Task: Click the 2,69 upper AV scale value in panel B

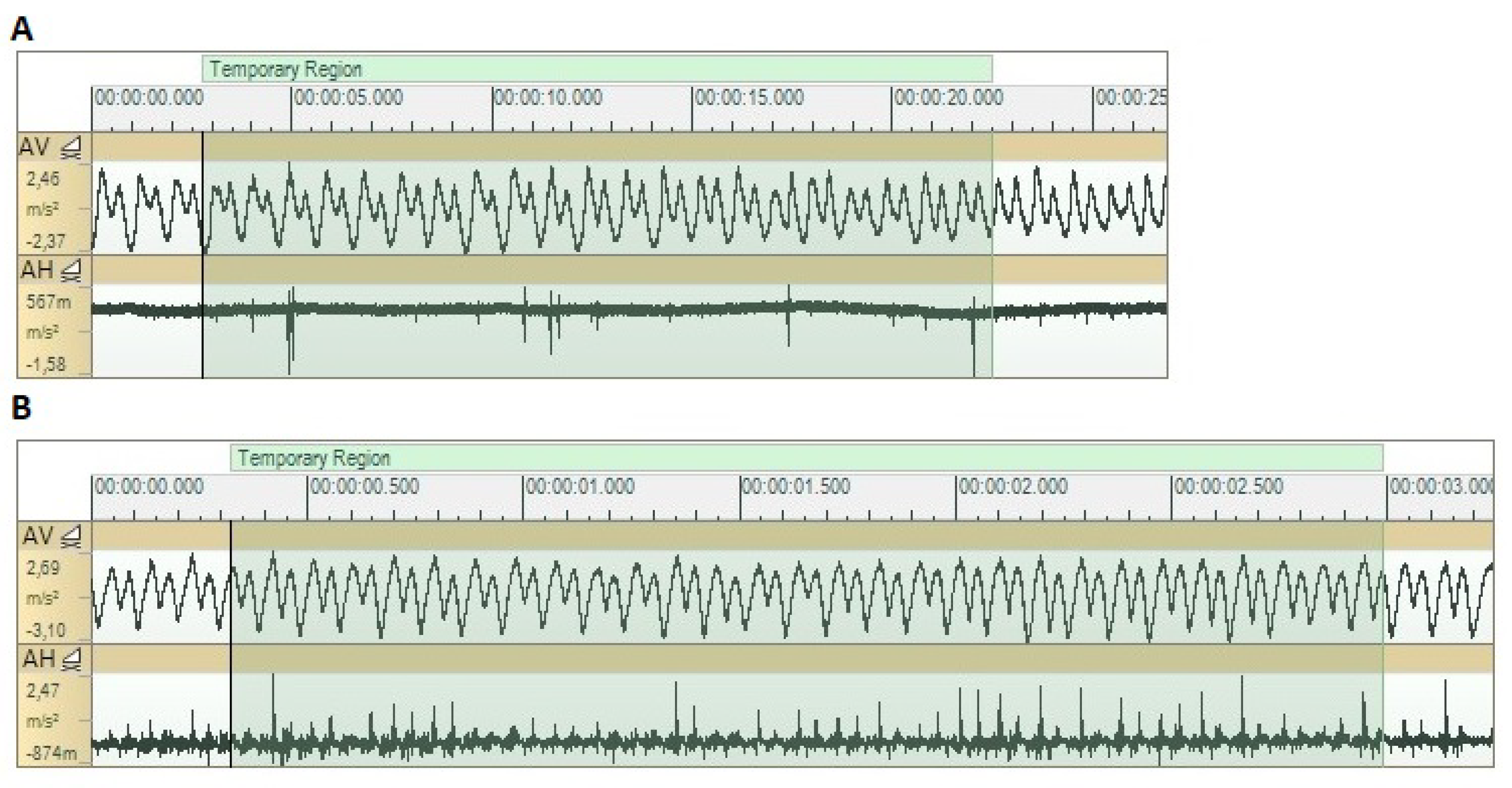Action: click(43, 568)
